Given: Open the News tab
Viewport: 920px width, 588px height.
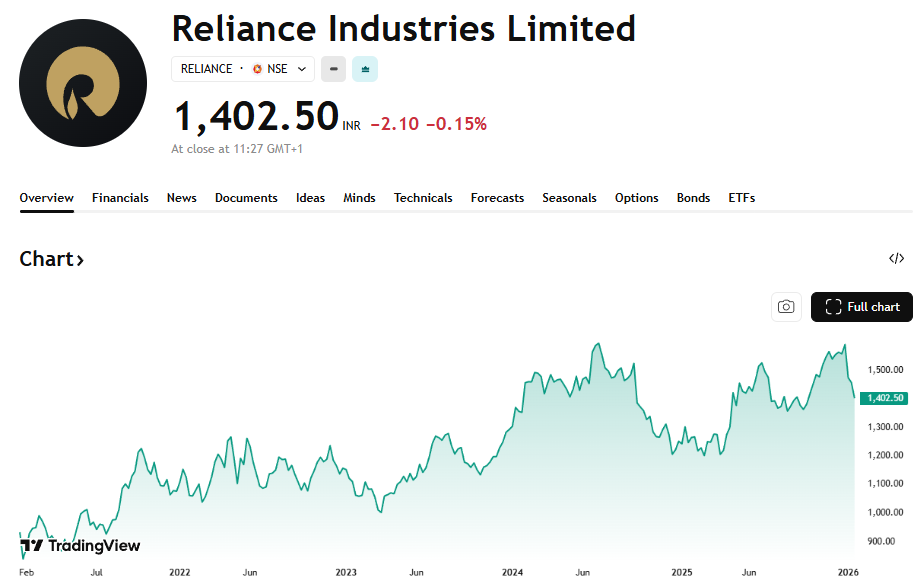Looking at the screenshot, I should point(181,198).
